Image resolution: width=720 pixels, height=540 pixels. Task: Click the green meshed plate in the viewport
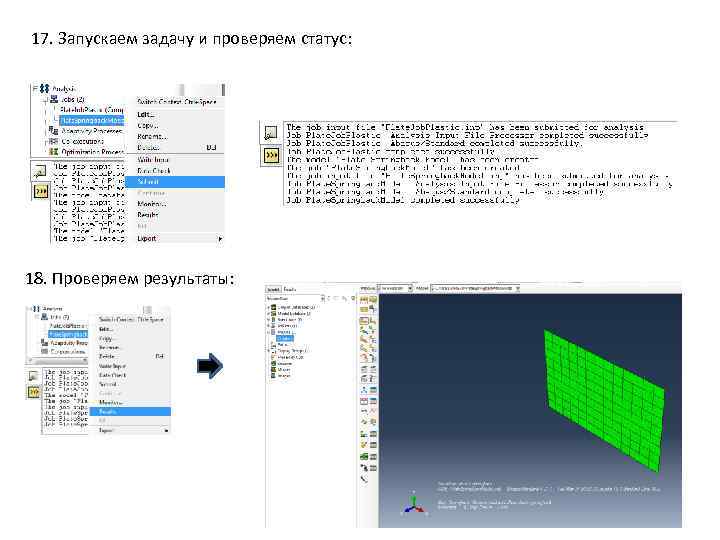click(604, 399)
